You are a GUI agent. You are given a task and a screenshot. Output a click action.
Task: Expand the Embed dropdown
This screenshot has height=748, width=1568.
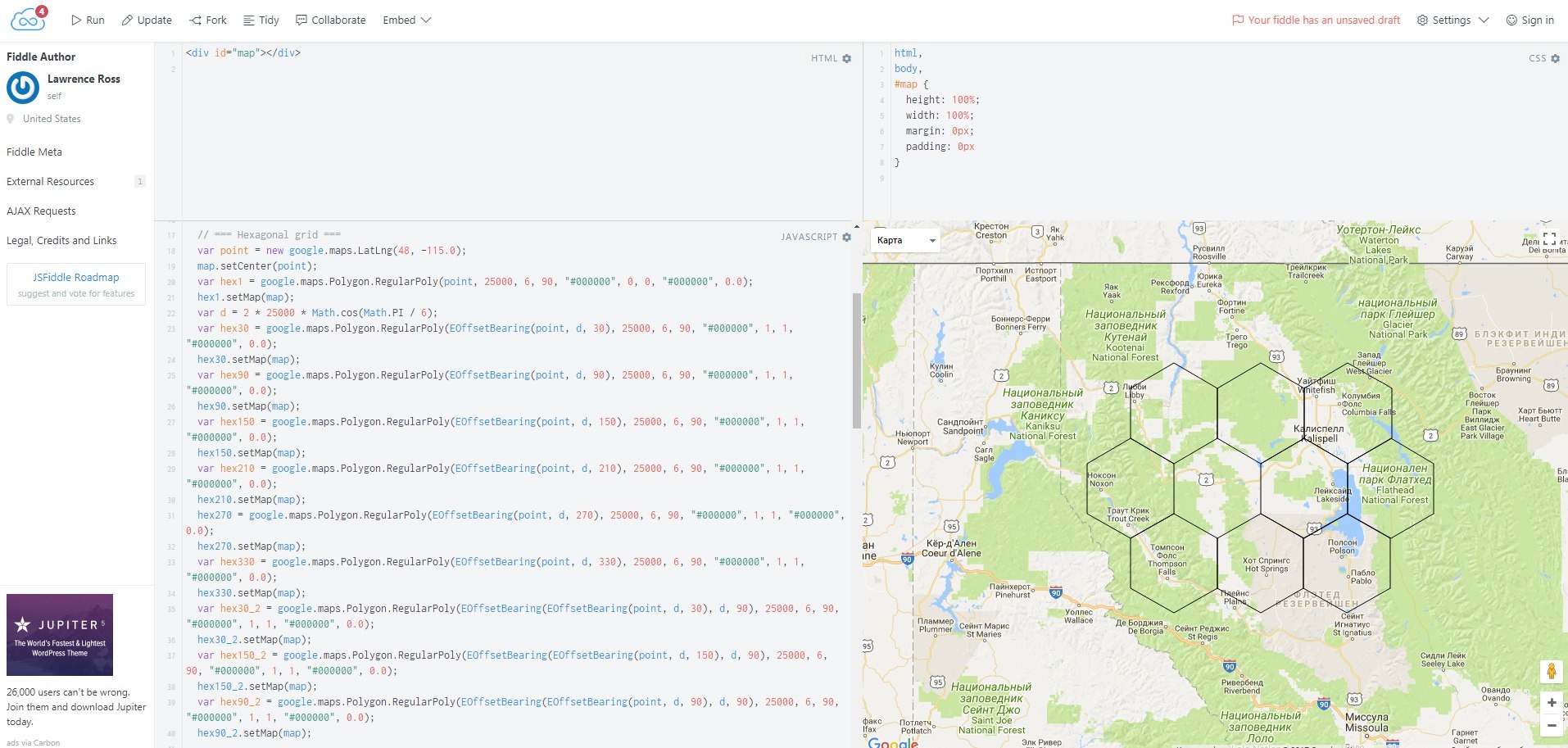tap(407, 20)
